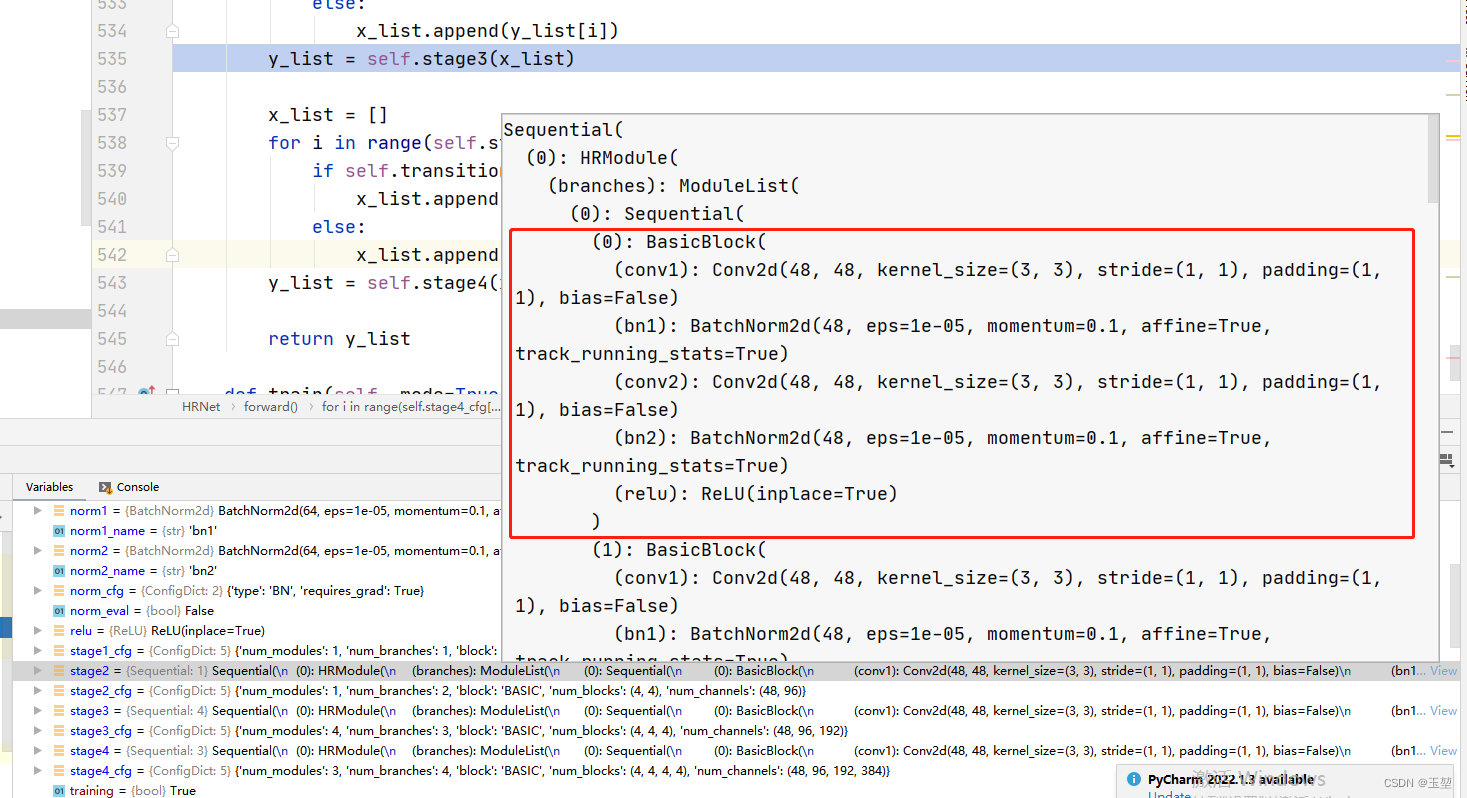The image size is (1467, 798).
Task: Click the Console tab icon
Action: click(105, 487)
